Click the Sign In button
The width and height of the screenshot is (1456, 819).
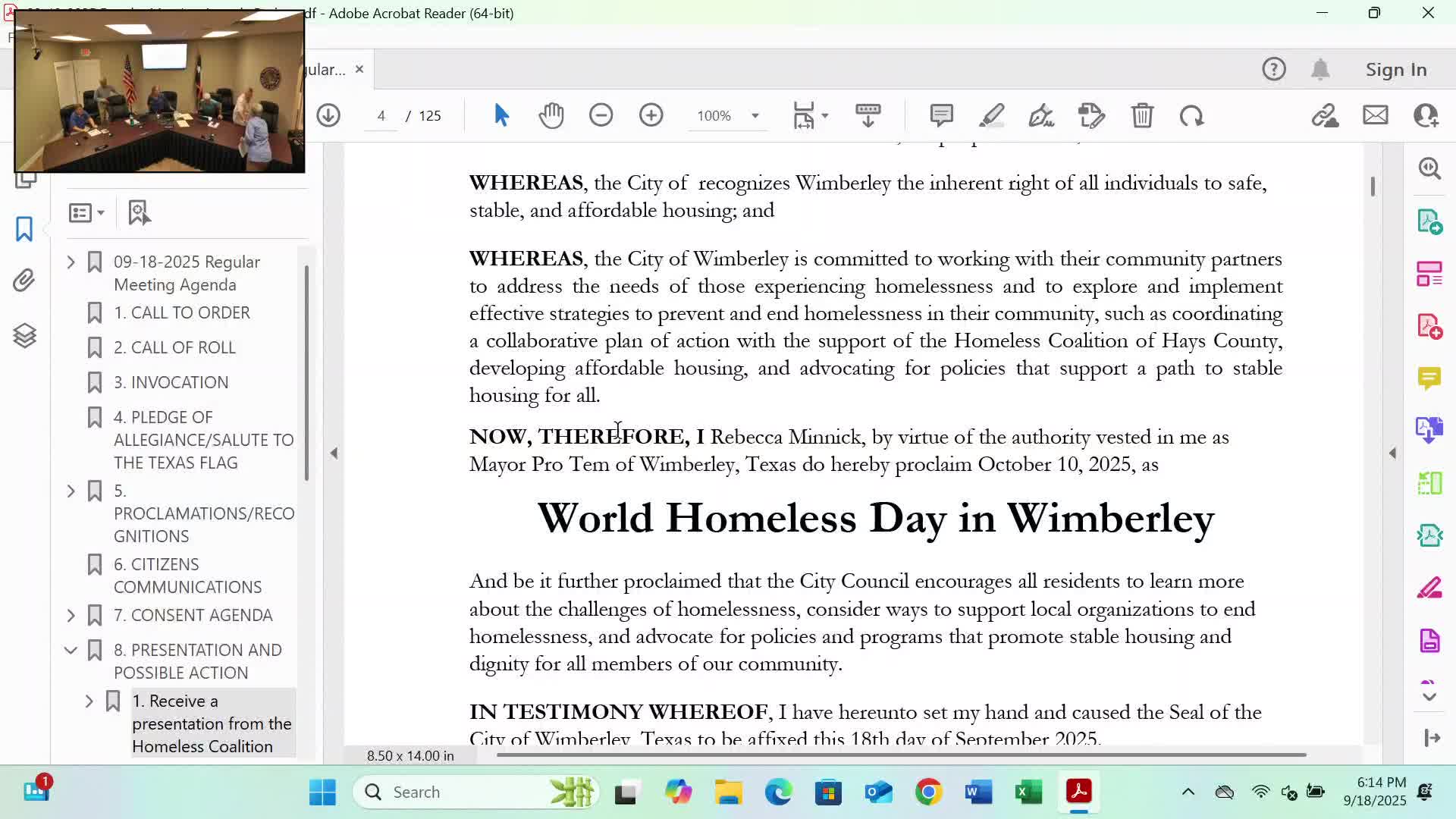point(1396,69)
